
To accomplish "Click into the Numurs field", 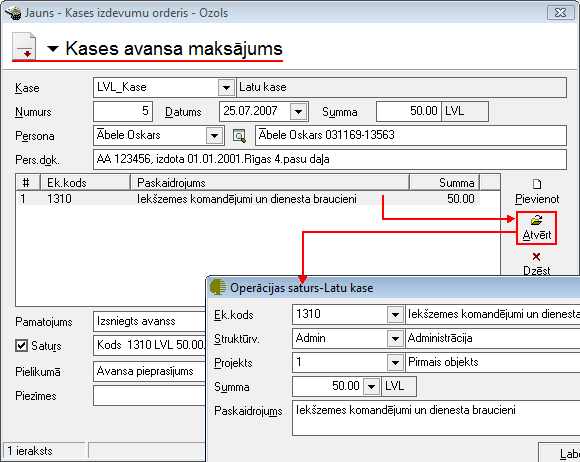I will (x=123, y=111).
